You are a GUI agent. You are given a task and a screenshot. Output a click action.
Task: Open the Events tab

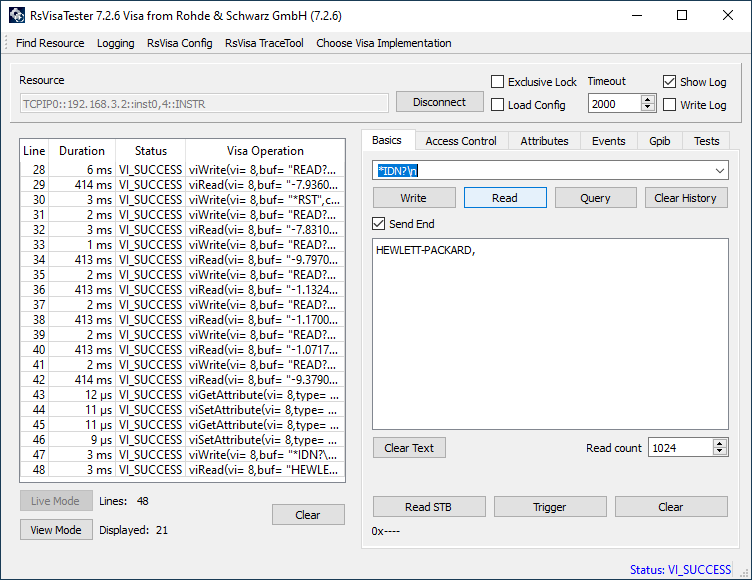pyautogui.click(x=609, y=141)
